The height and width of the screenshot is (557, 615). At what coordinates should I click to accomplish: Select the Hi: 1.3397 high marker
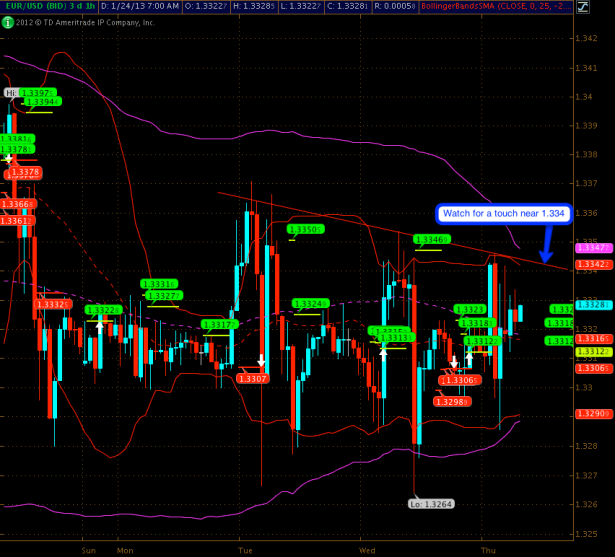pos(14,92)
